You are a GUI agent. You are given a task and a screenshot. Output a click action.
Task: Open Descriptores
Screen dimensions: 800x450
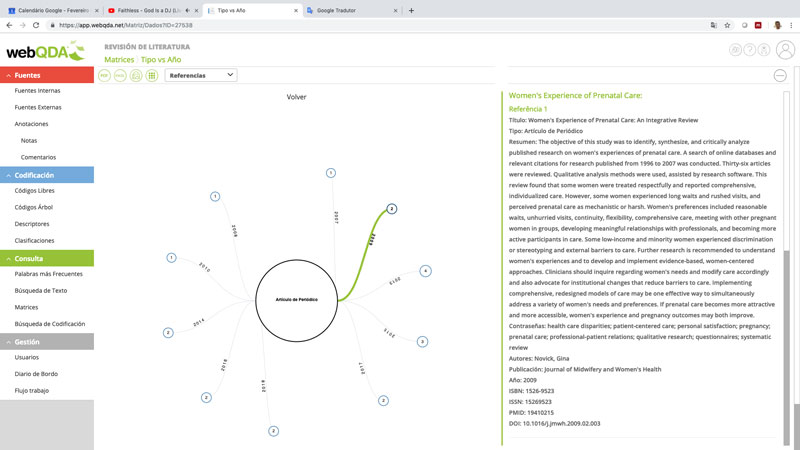click(x=32, y=224)
